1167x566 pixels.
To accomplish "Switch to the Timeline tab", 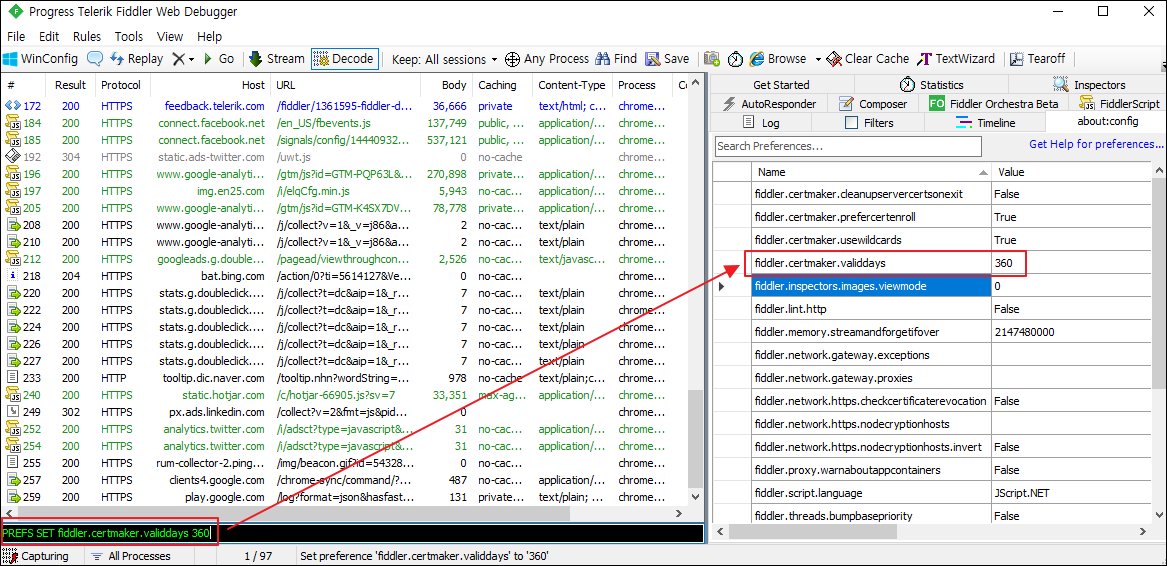I will click(x=985, y=123).
